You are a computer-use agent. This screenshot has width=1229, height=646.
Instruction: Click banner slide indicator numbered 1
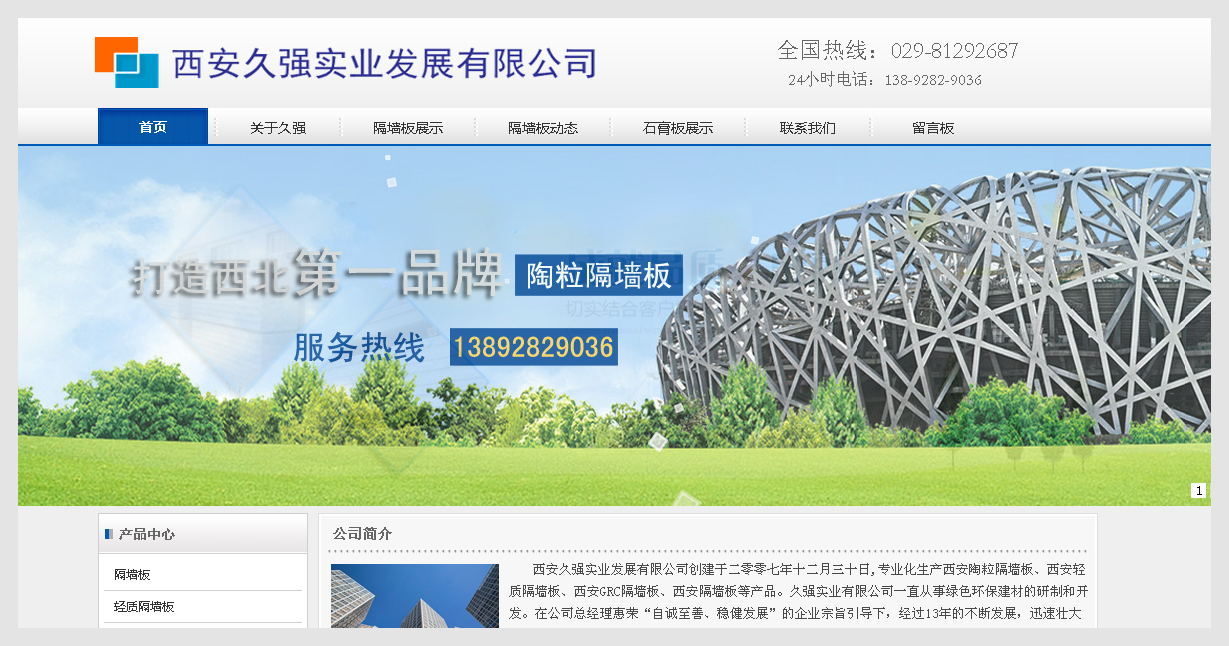[1197, 489]
